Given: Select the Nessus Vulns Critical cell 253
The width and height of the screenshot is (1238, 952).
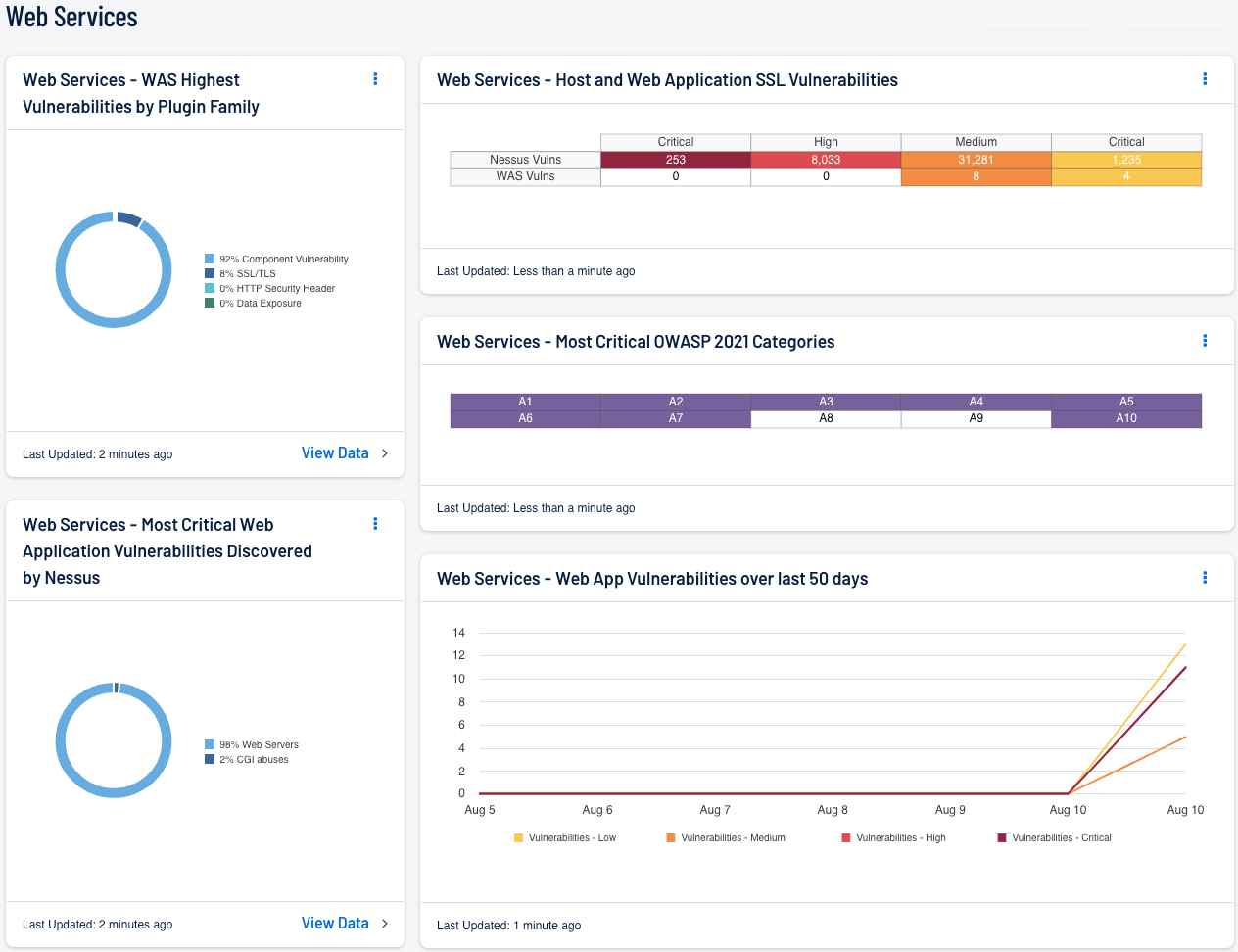Looking at the screenshot, I should (x=676, y=160).
